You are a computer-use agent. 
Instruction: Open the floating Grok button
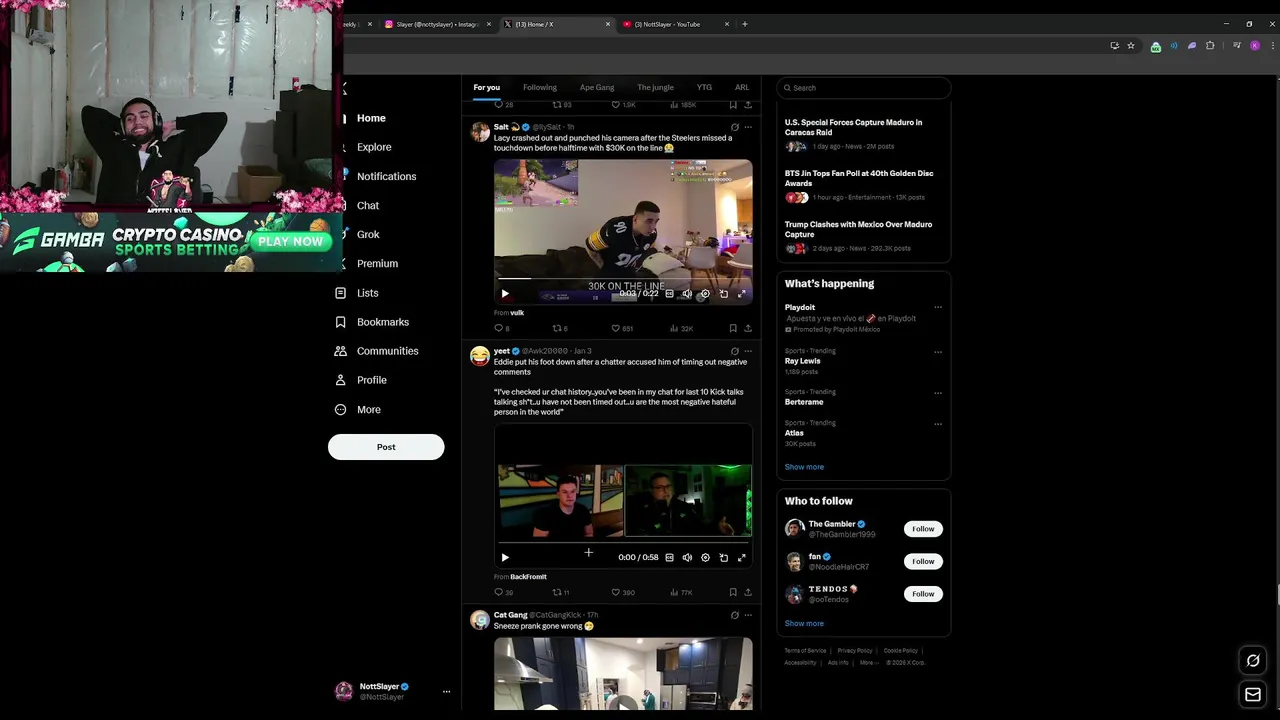tap(1252, 660)
